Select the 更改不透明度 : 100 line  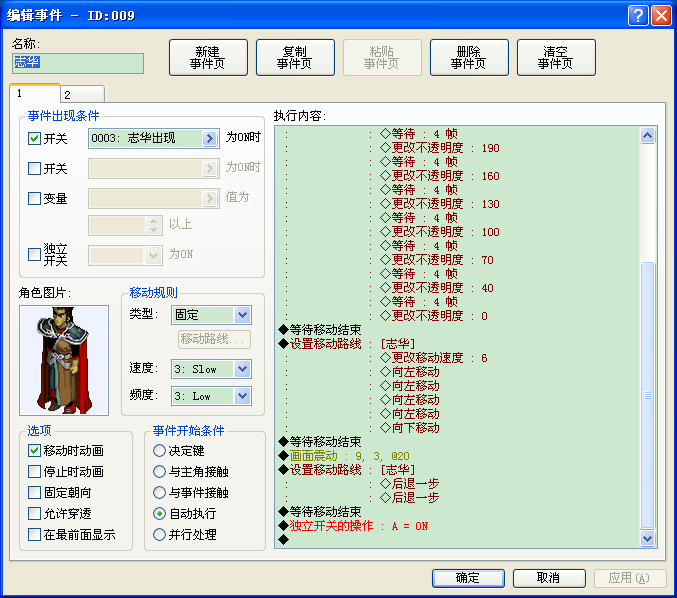pyautogui.click(x=440, y=232)
